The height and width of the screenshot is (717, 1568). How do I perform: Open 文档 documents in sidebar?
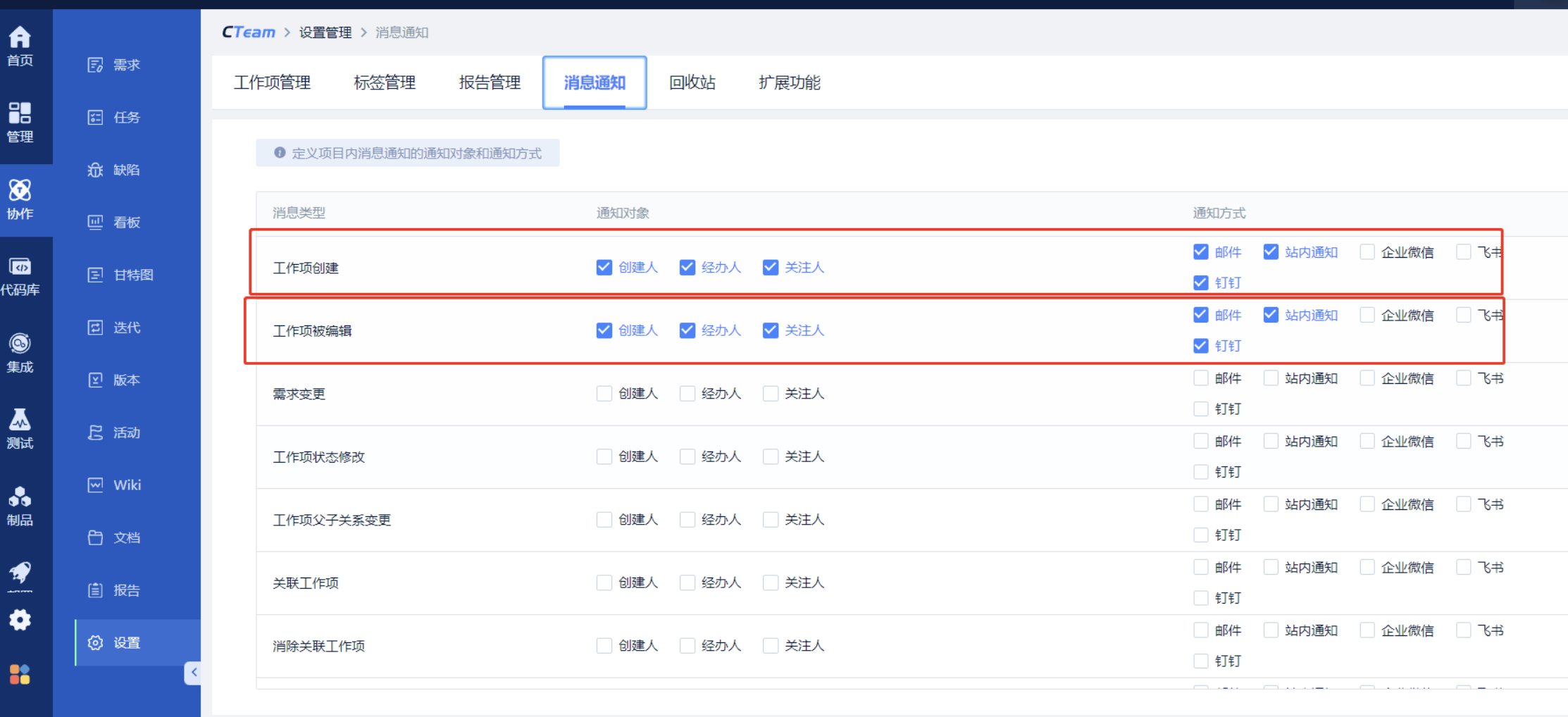pos(114,537)
